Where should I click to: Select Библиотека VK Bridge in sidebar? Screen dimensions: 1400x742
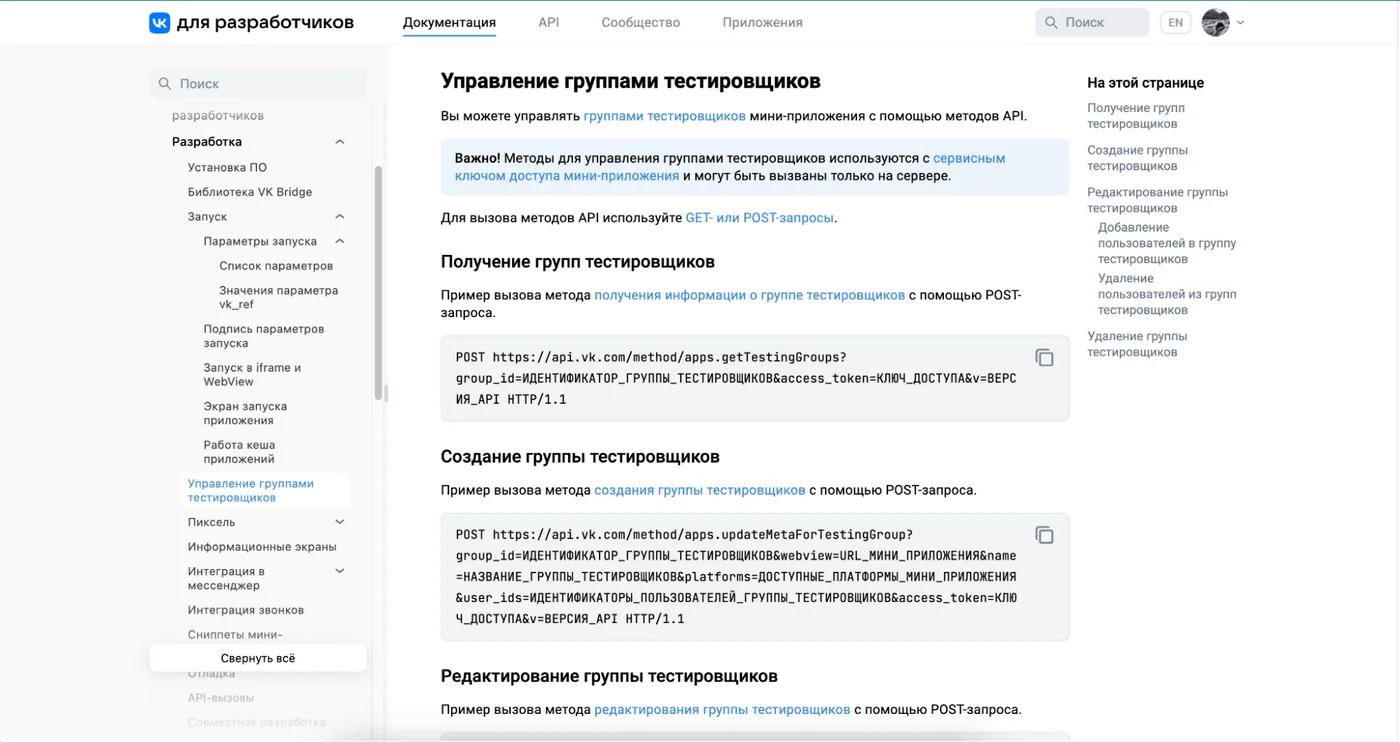click(x=250, y=192)
